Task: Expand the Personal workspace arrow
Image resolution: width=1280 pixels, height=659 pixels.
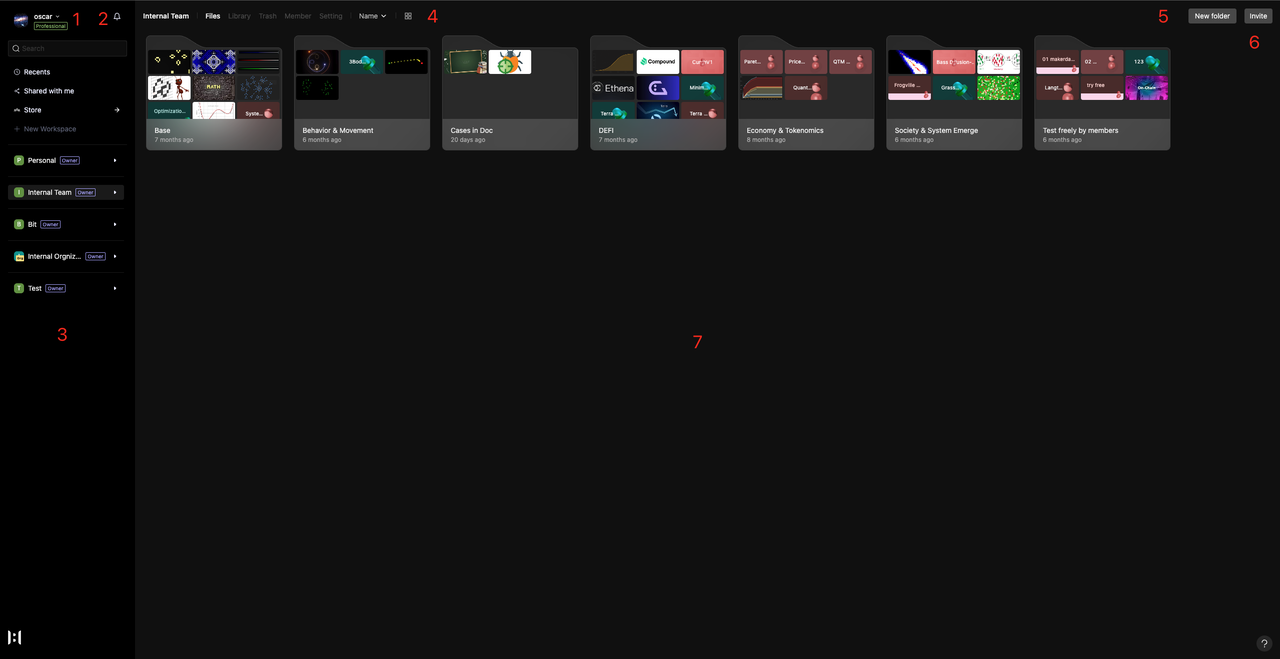Action: pos(115,160)
